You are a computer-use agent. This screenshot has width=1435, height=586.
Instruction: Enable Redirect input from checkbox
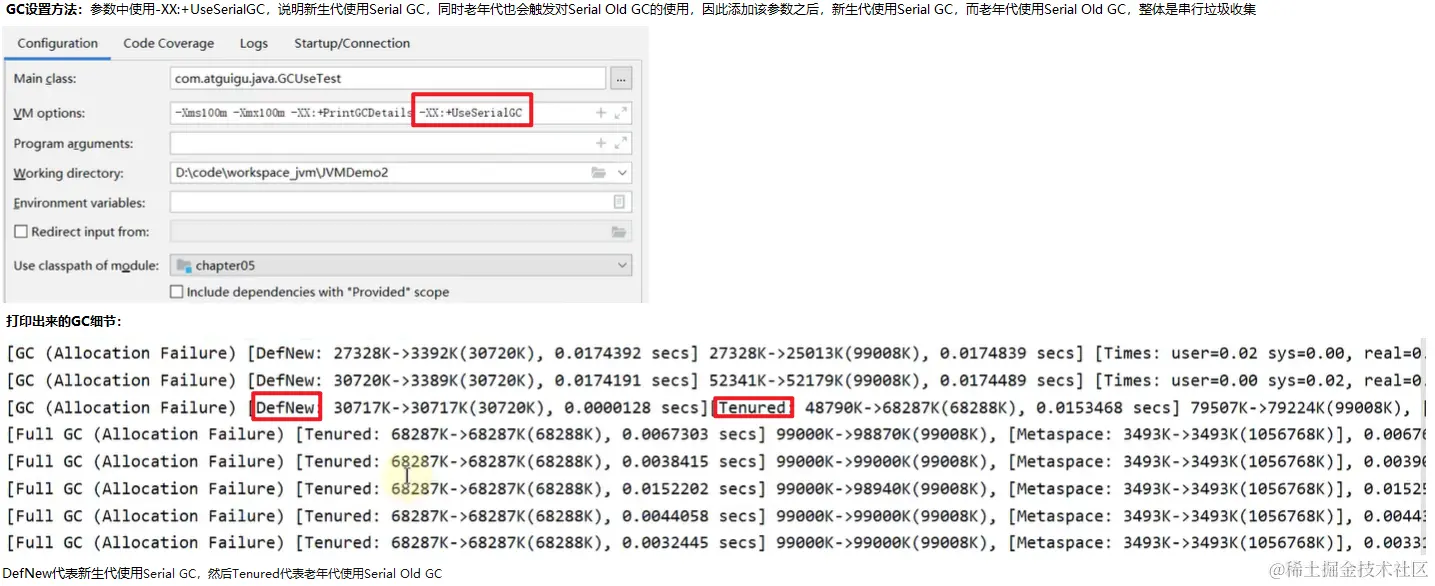21,232
